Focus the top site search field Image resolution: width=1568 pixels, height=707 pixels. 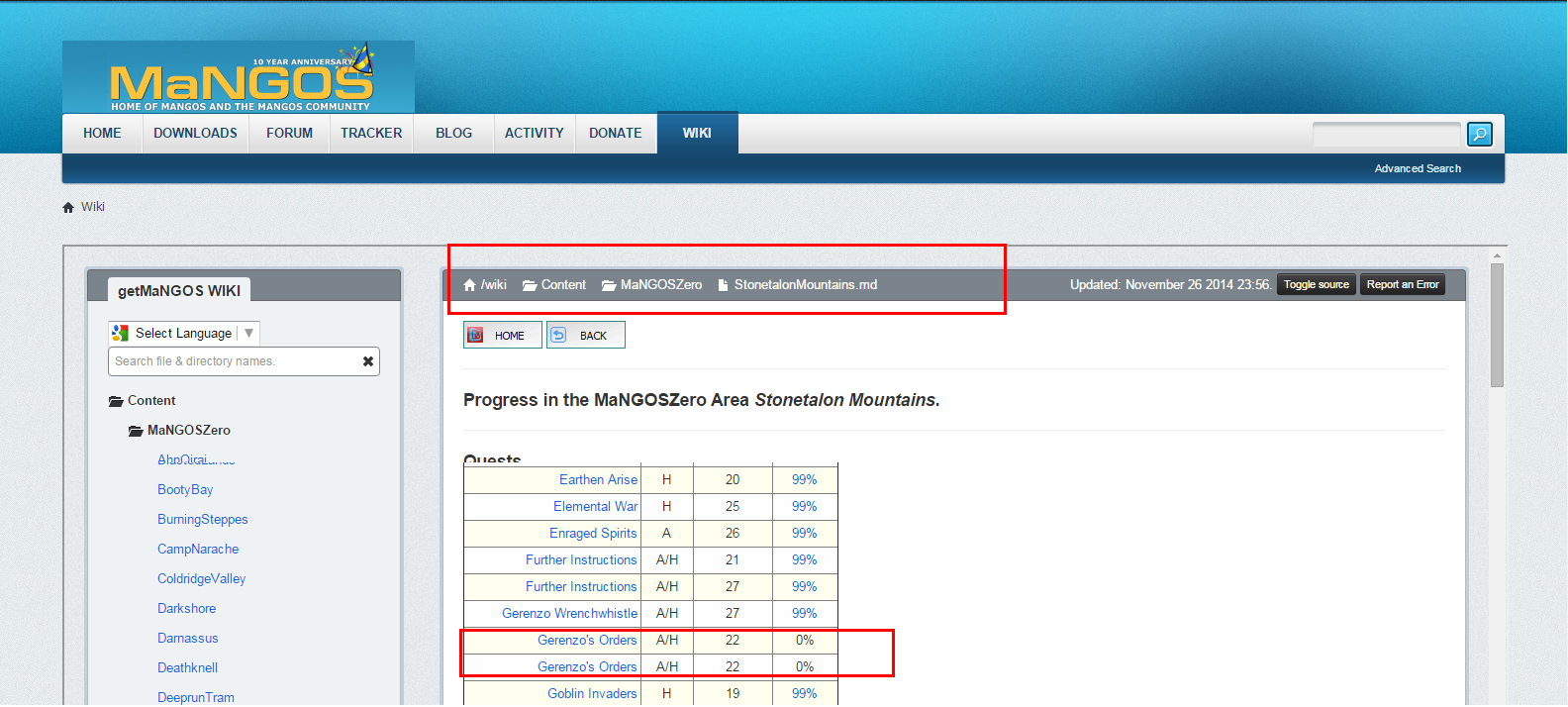coord(1387,134)
